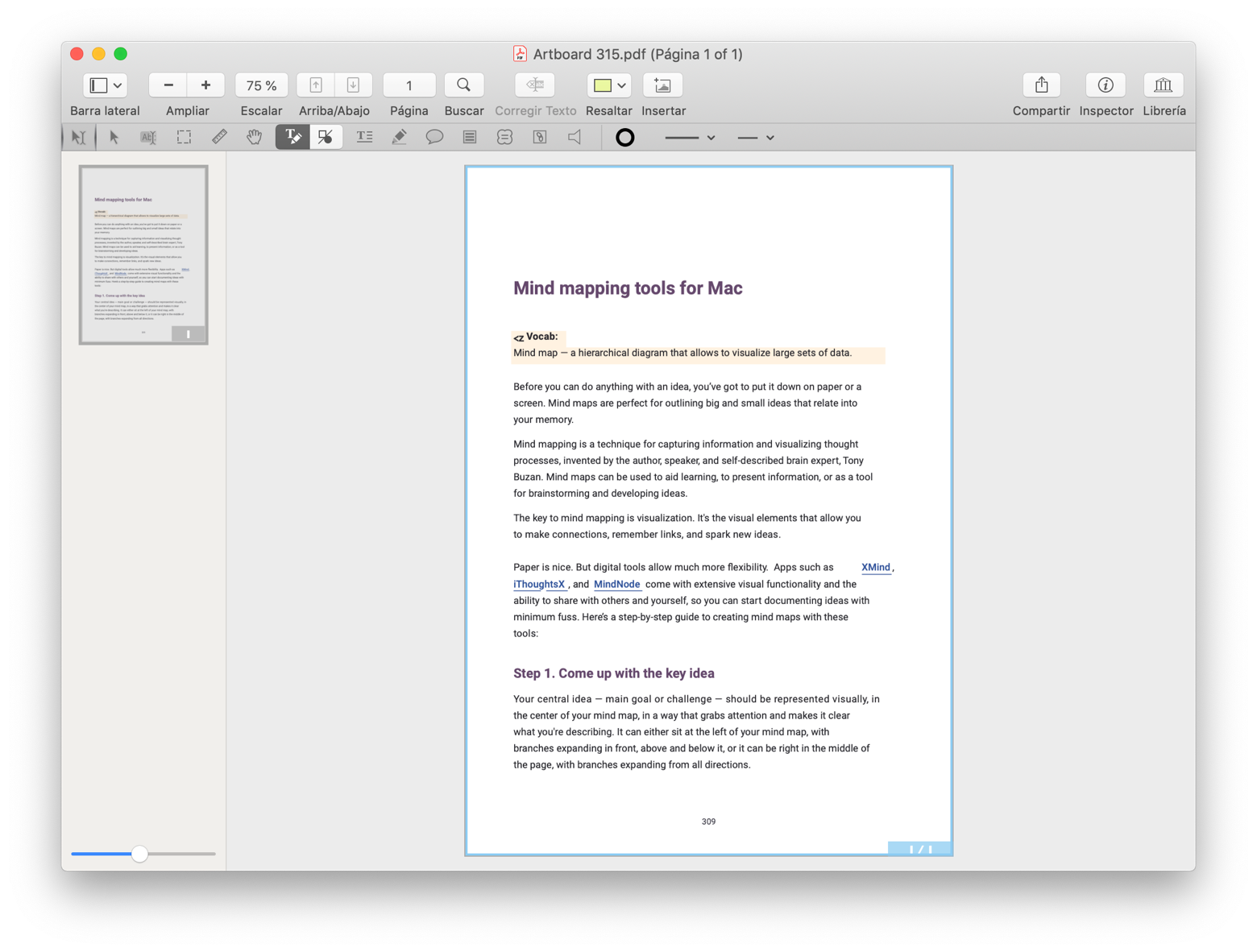The height and width of the screenshot is (952, 1257).
Task: Click the Buscar search button
Action: 463,85
